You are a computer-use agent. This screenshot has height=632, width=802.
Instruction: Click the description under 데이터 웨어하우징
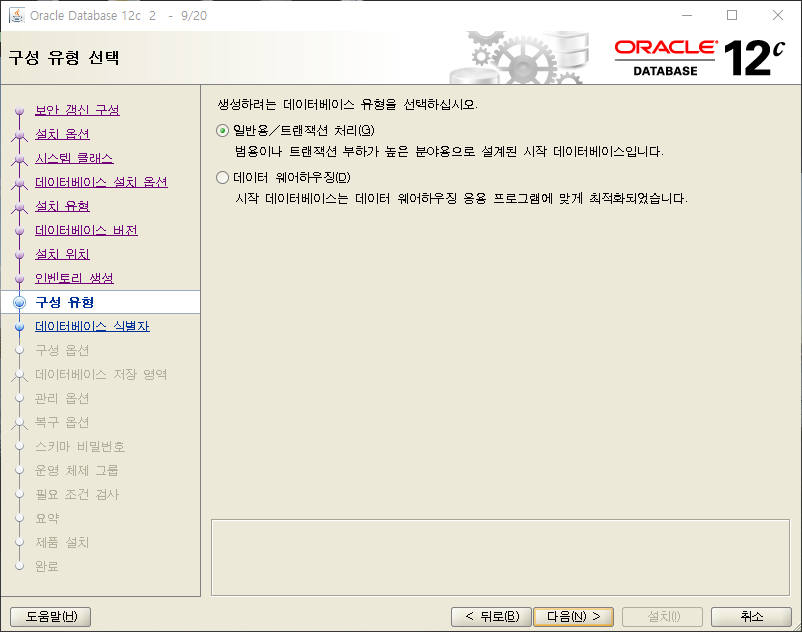pyautogui.click(x=461, y=198)
